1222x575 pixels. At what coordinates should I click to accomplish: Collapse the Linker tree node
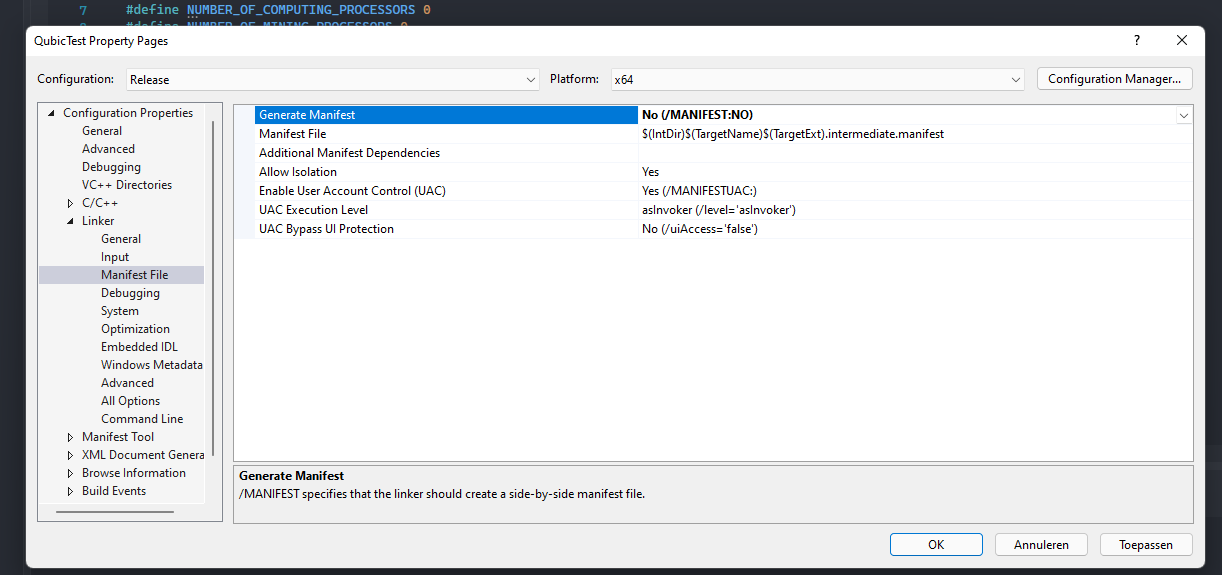70,221
